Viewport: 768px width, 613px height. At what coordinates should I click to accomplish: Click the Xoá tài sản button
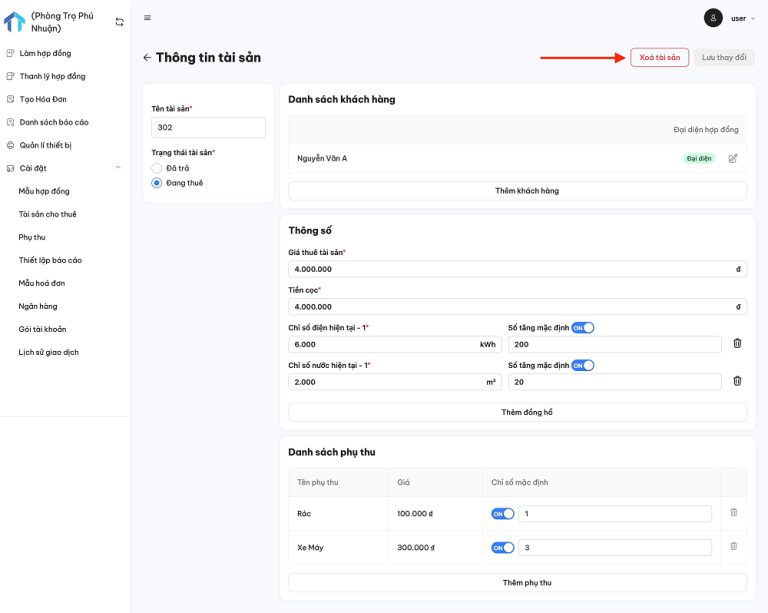[659, 58]
